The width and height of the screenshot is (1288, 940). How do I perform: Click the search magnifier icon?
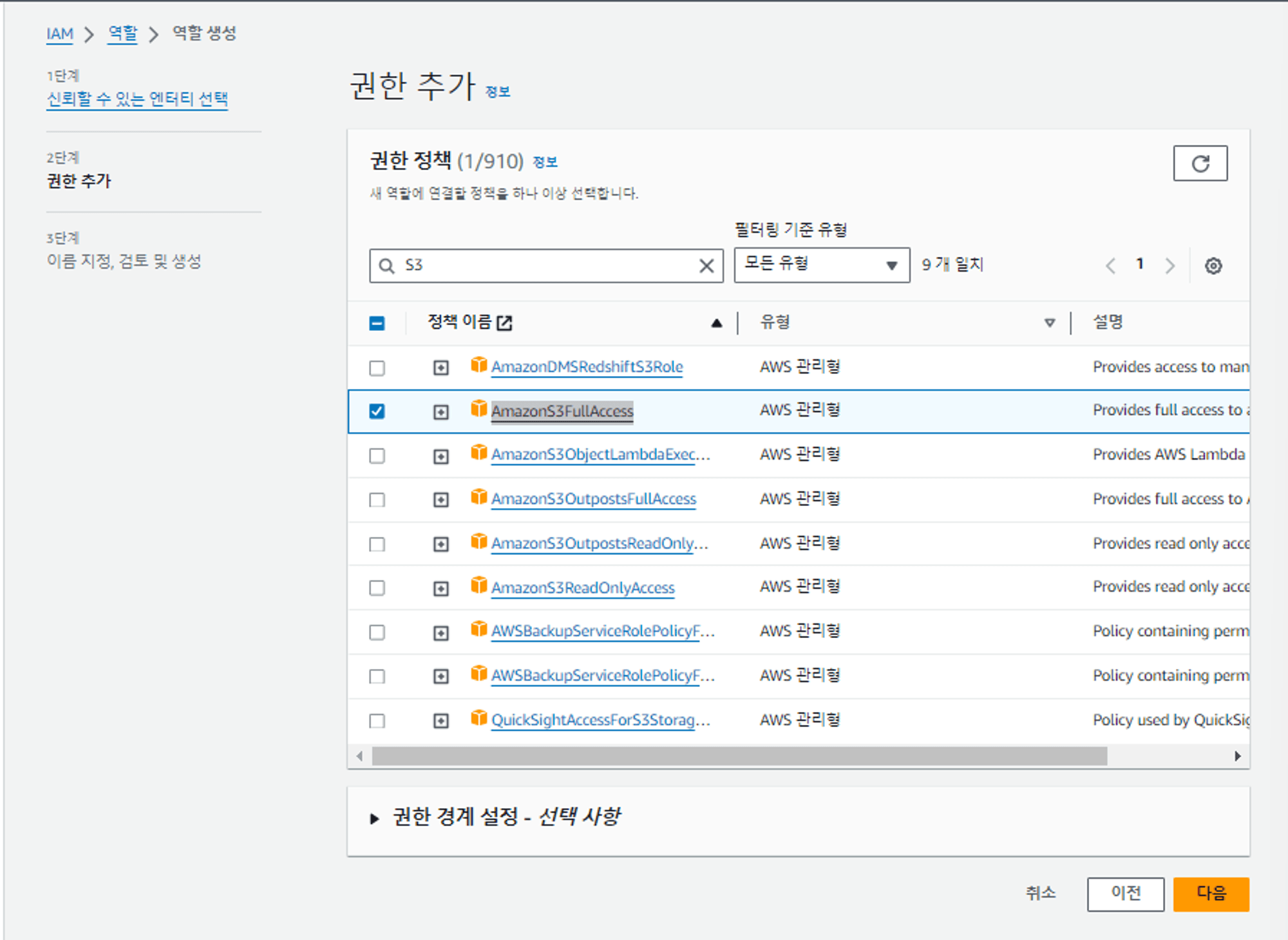pyautogui.click(x=386, y=265)
